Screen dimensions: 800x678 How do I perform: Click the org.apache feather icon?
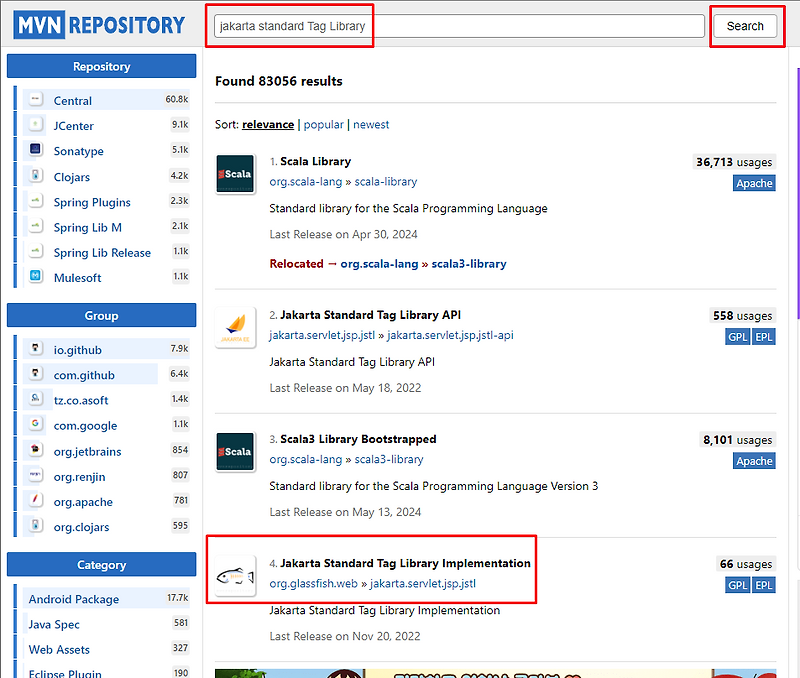pyautogui.click(x=35, y=500)
